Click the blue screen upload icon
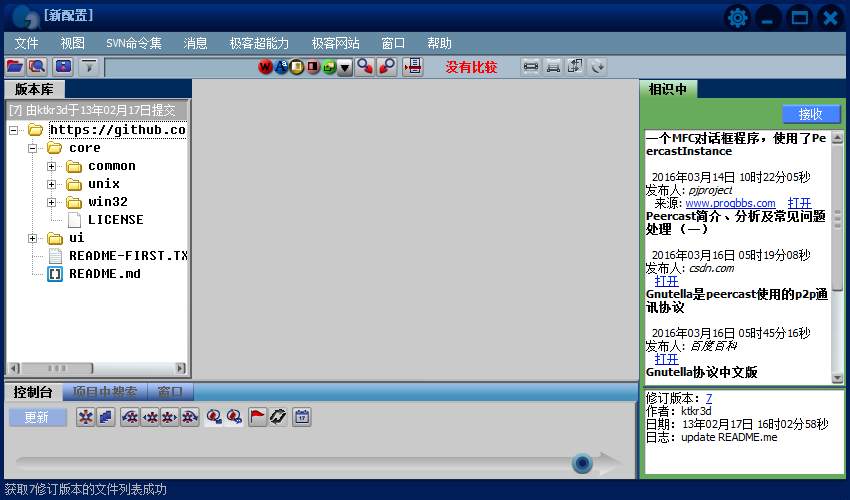This screenshot has width=850, height=500. [x=63, y=67]
